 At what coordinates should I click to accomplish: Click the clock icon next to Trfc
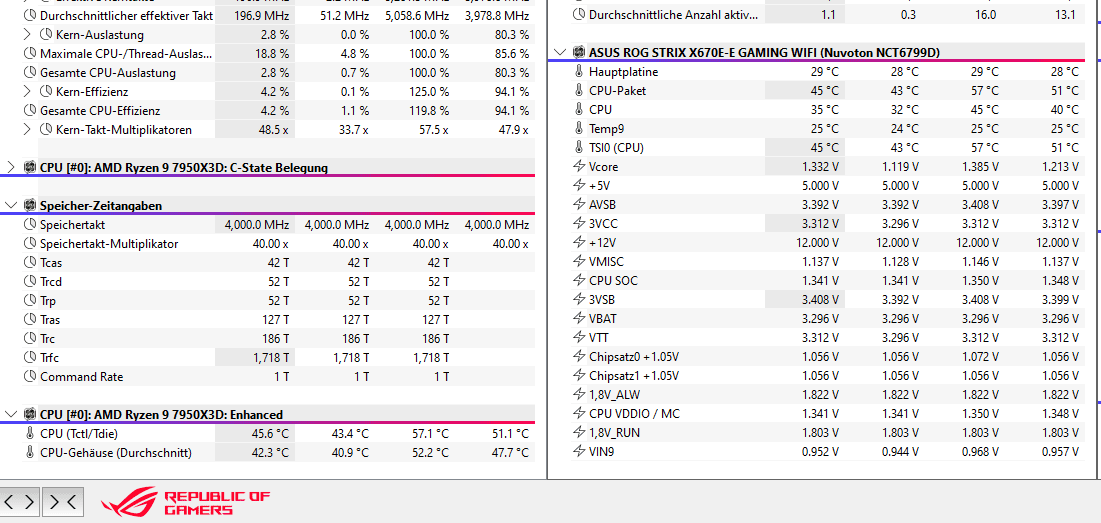point(29,357)
